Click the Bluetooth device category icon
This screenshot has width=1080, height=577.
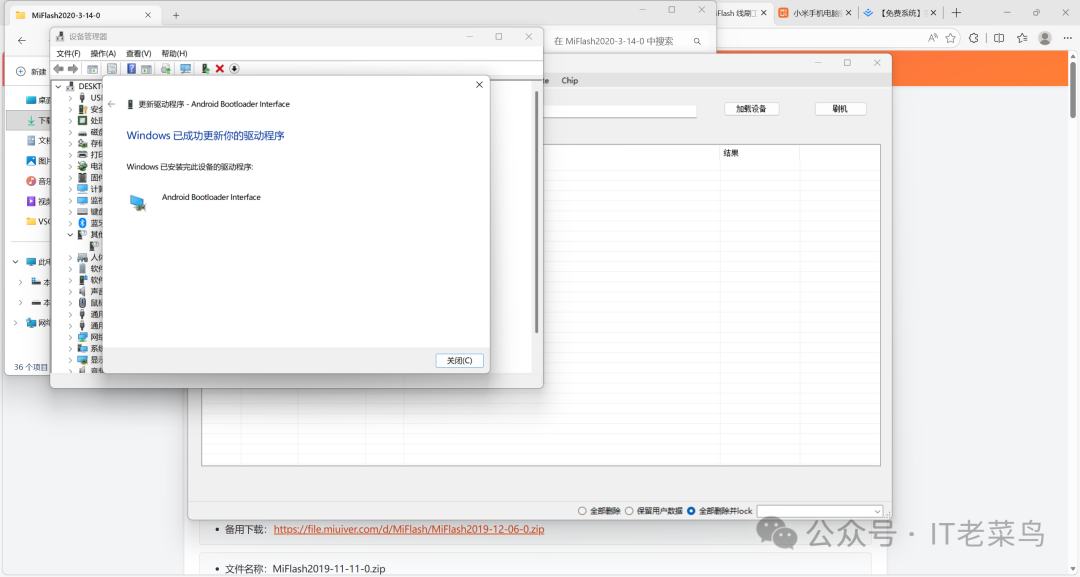pos(82,223)
